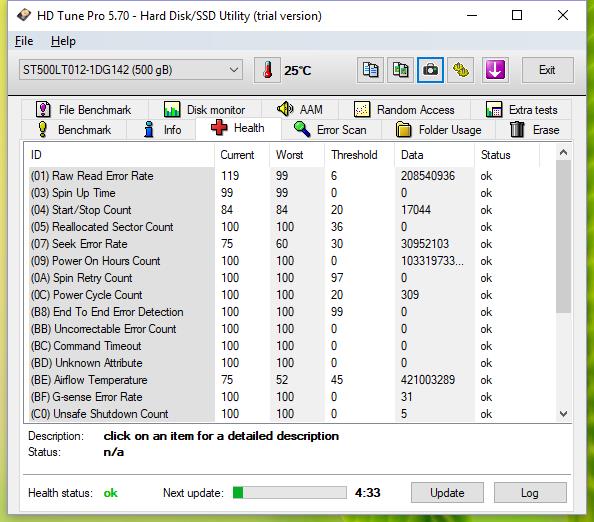This screenshot has height=522, width=594.
Task: Click the Data column header
Action: pos(434,155)
